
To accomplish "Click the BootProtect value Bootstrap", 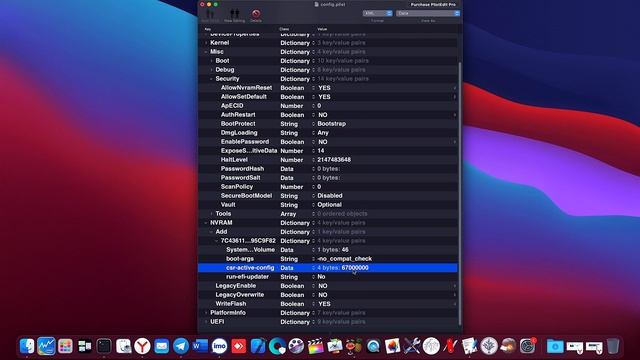I will tap(331, 124).
